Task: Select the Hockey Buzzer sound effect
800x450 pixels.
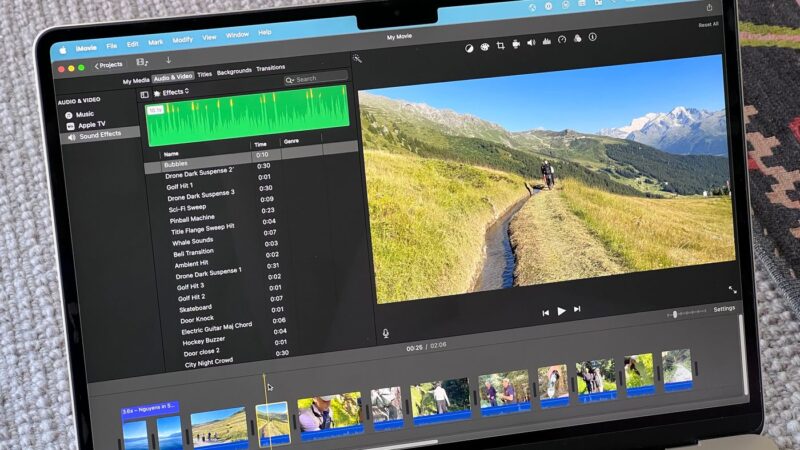Action: coord(204,341)
